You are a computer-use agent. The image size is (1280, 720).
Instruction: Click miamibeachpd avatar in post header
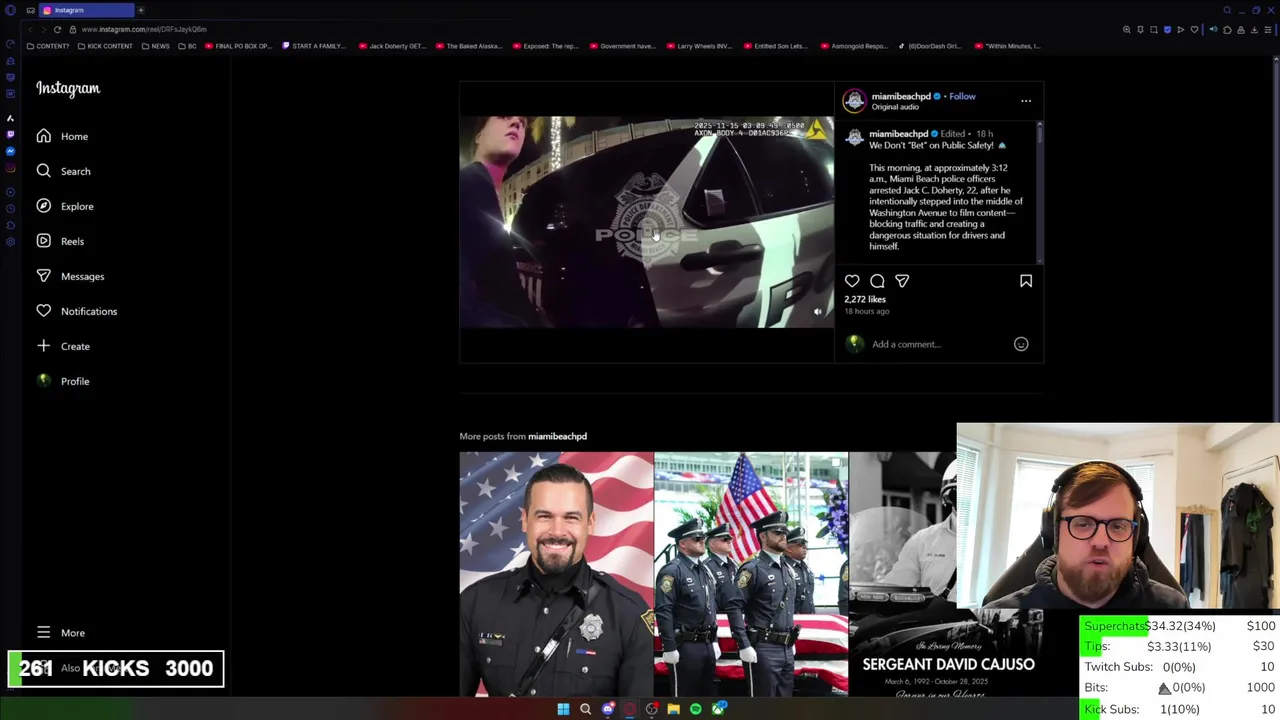pos(854,100)
